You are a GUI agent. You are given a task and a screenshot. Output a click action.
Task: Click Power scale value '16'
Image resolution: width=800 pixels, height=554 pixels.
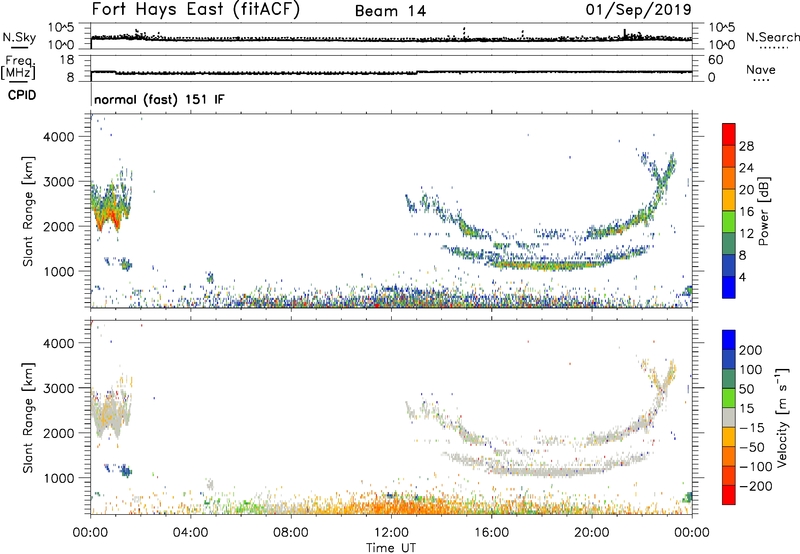(746, 212)
